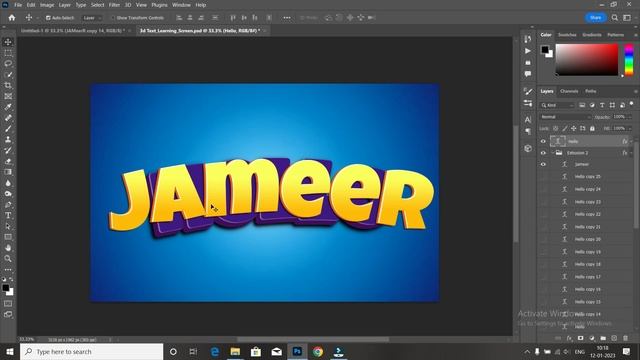
Task: Select the Eyedropper tool
Action: (x=8, y=107)
